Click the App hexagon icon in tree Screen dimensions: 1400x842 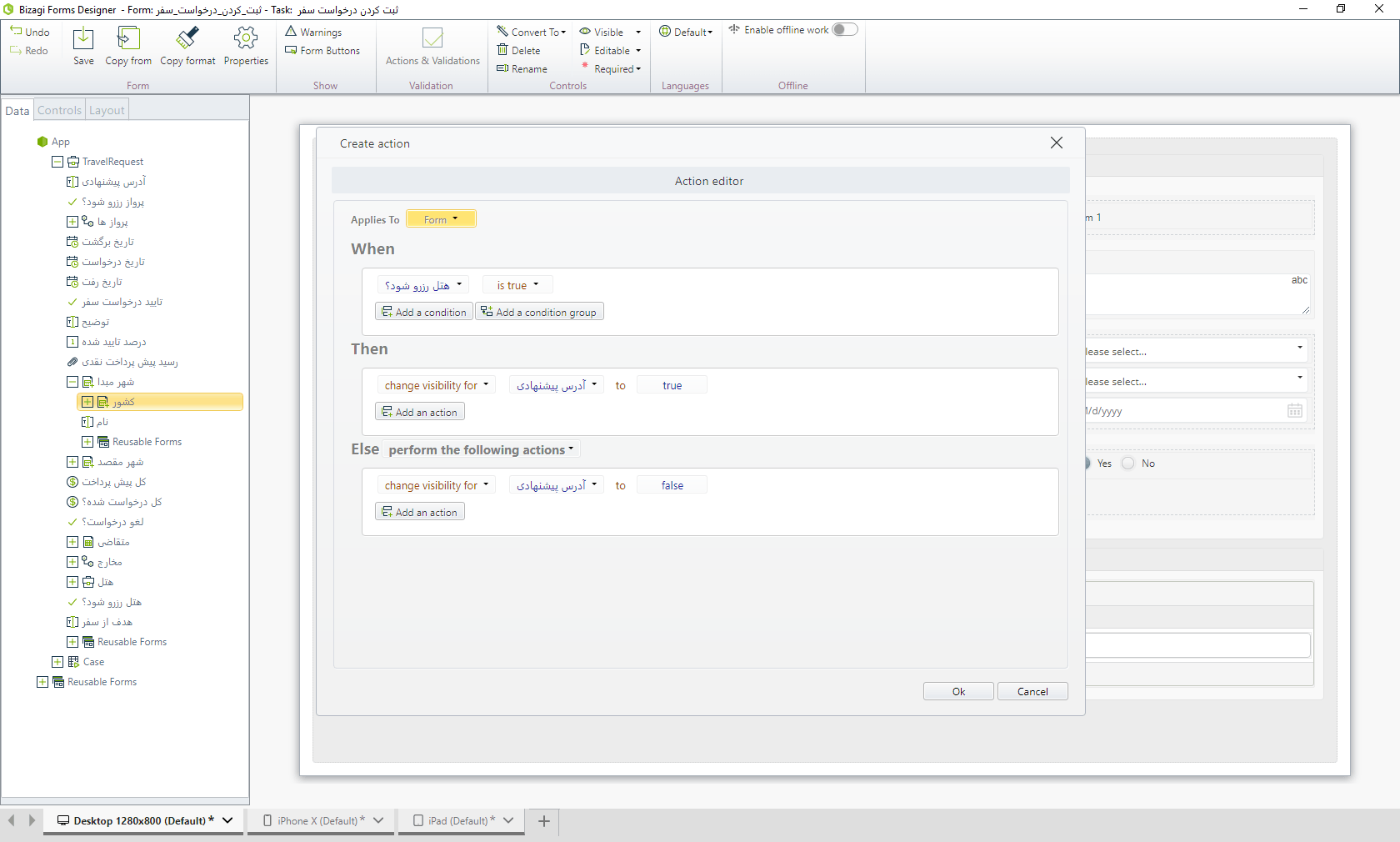(x=42, y=142)
